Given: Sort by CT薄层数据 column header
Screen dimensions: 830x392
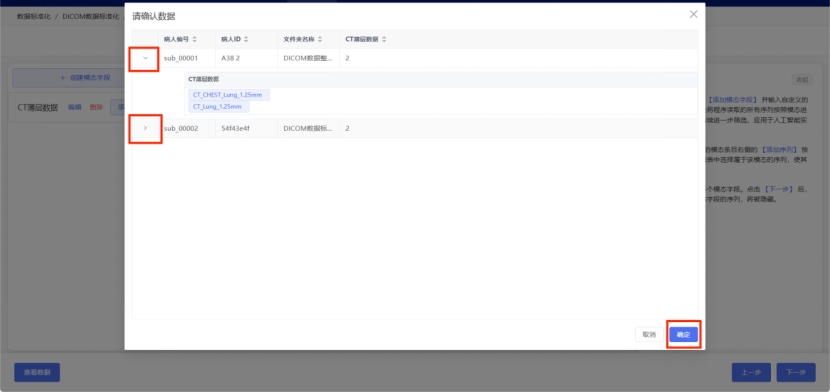Looking at the screenshot, I should [x=366, y=39].
